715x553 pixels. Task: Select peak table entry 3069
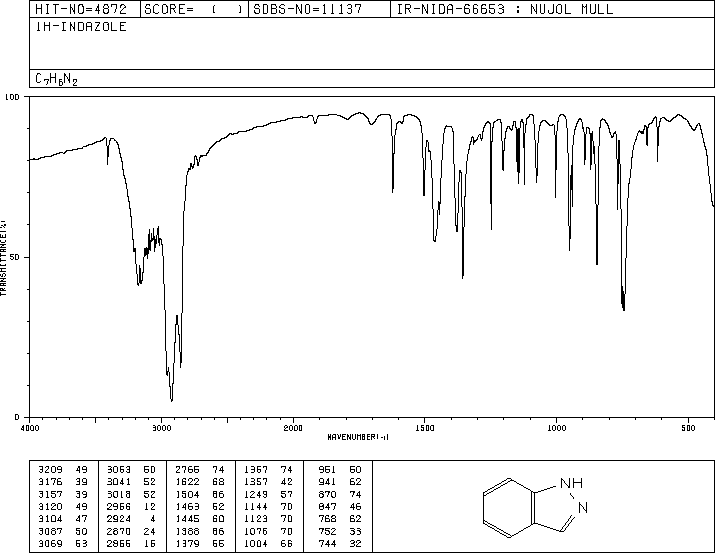pyautogui.click(x=50, y=543)
